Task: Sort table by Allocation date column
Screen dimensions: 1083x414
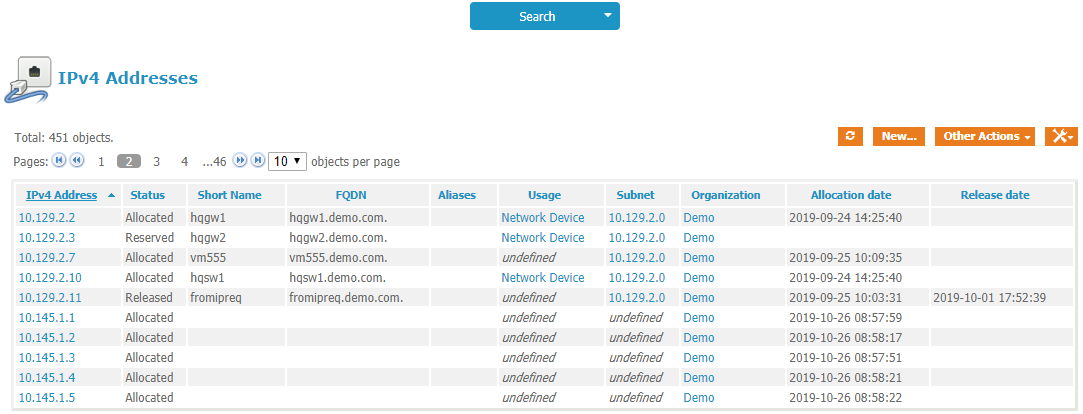Action: pos(850,195)
